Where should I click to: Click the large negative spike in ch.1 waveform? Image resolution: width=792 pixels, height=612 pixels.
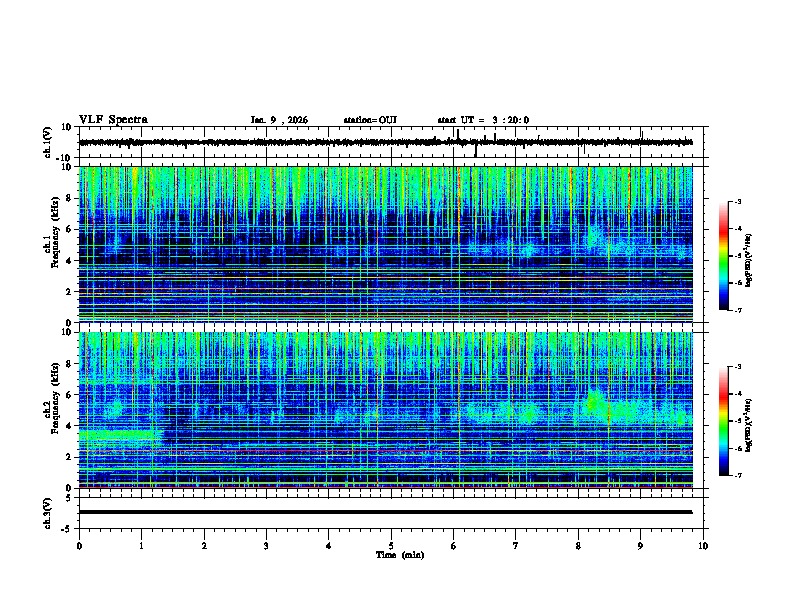[475, 150]
